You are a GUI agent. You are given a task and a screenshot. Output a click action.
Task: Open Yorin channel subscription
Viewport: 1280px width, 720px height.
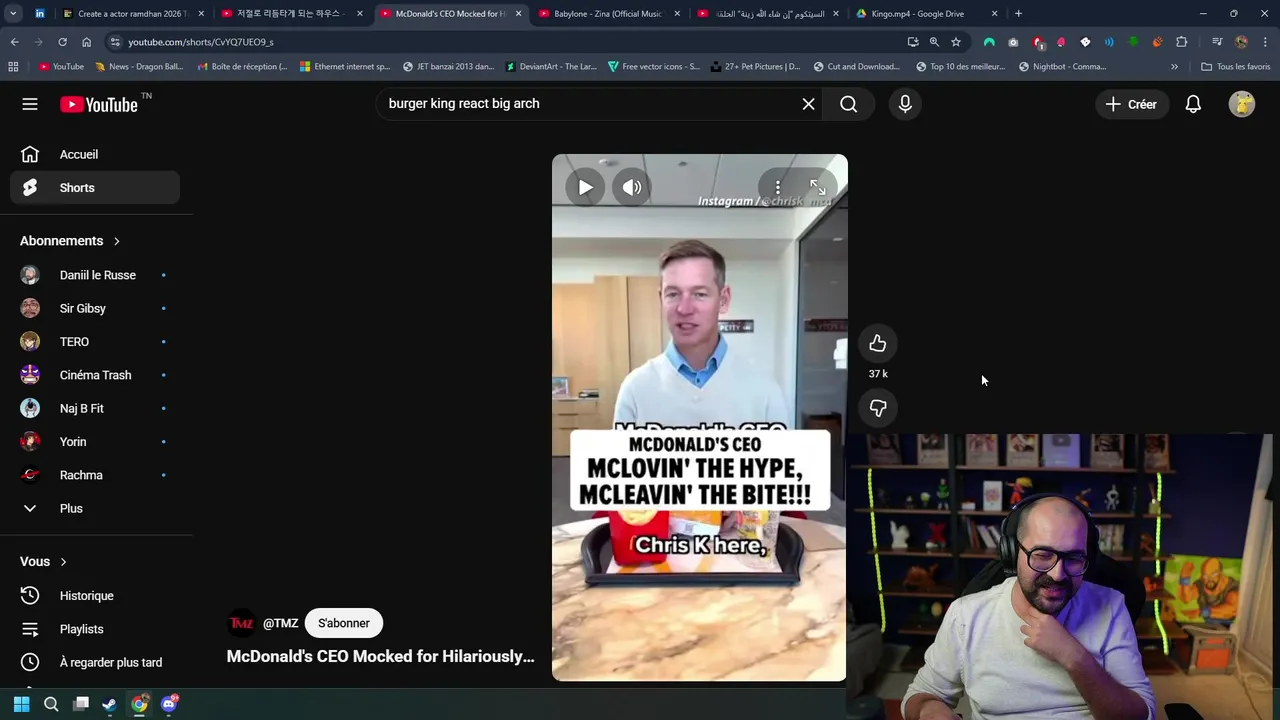coord(95,442)
